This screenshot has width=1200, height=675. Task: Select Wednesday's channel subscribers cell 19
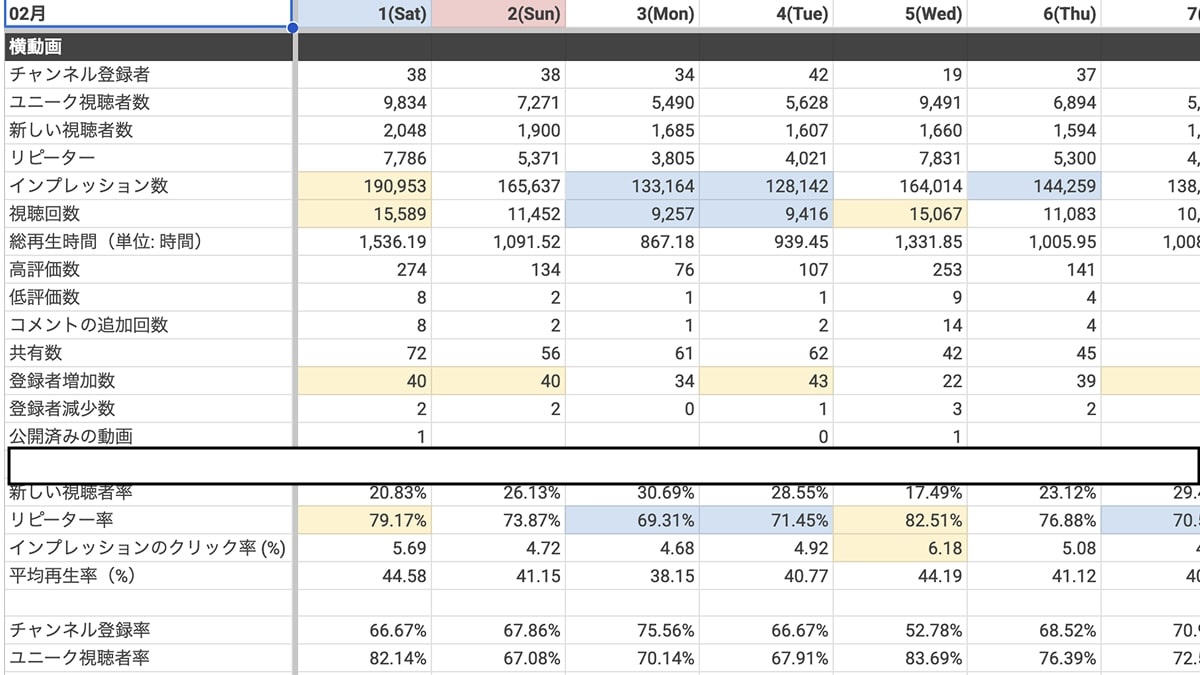(901, 75)
